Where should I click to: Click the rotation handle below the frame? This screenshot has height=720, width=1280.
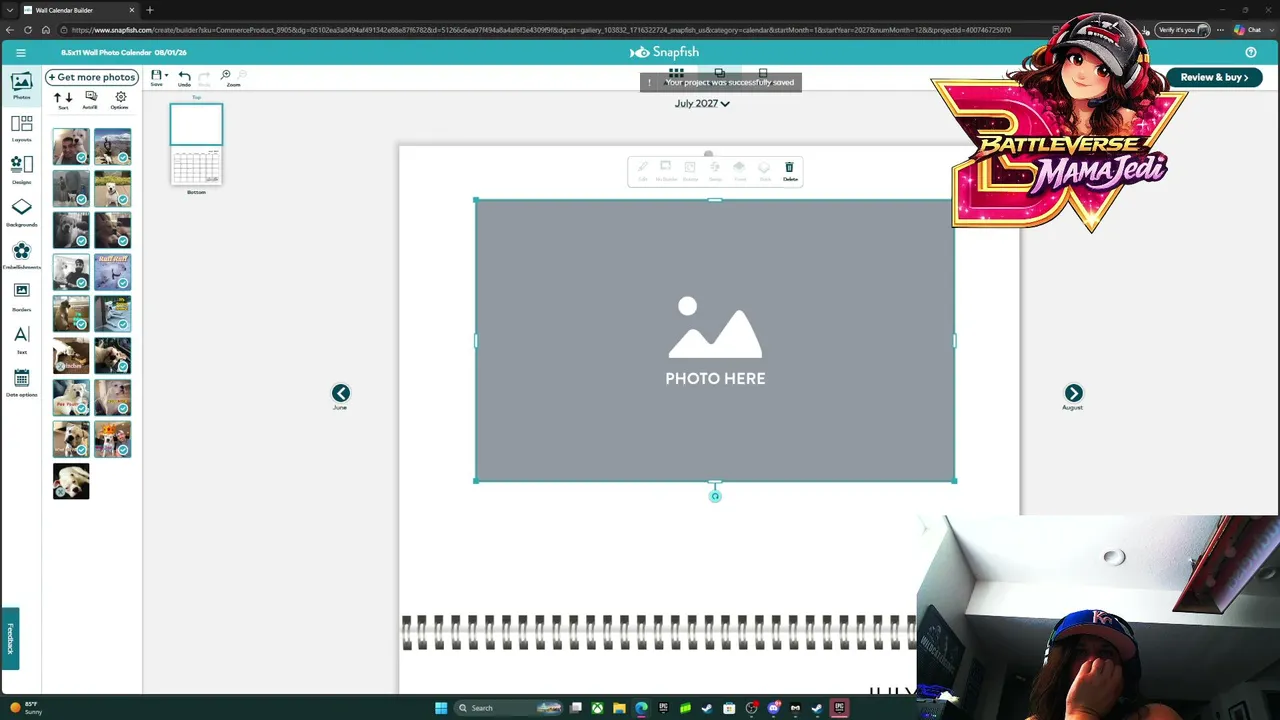click(715, 496)
